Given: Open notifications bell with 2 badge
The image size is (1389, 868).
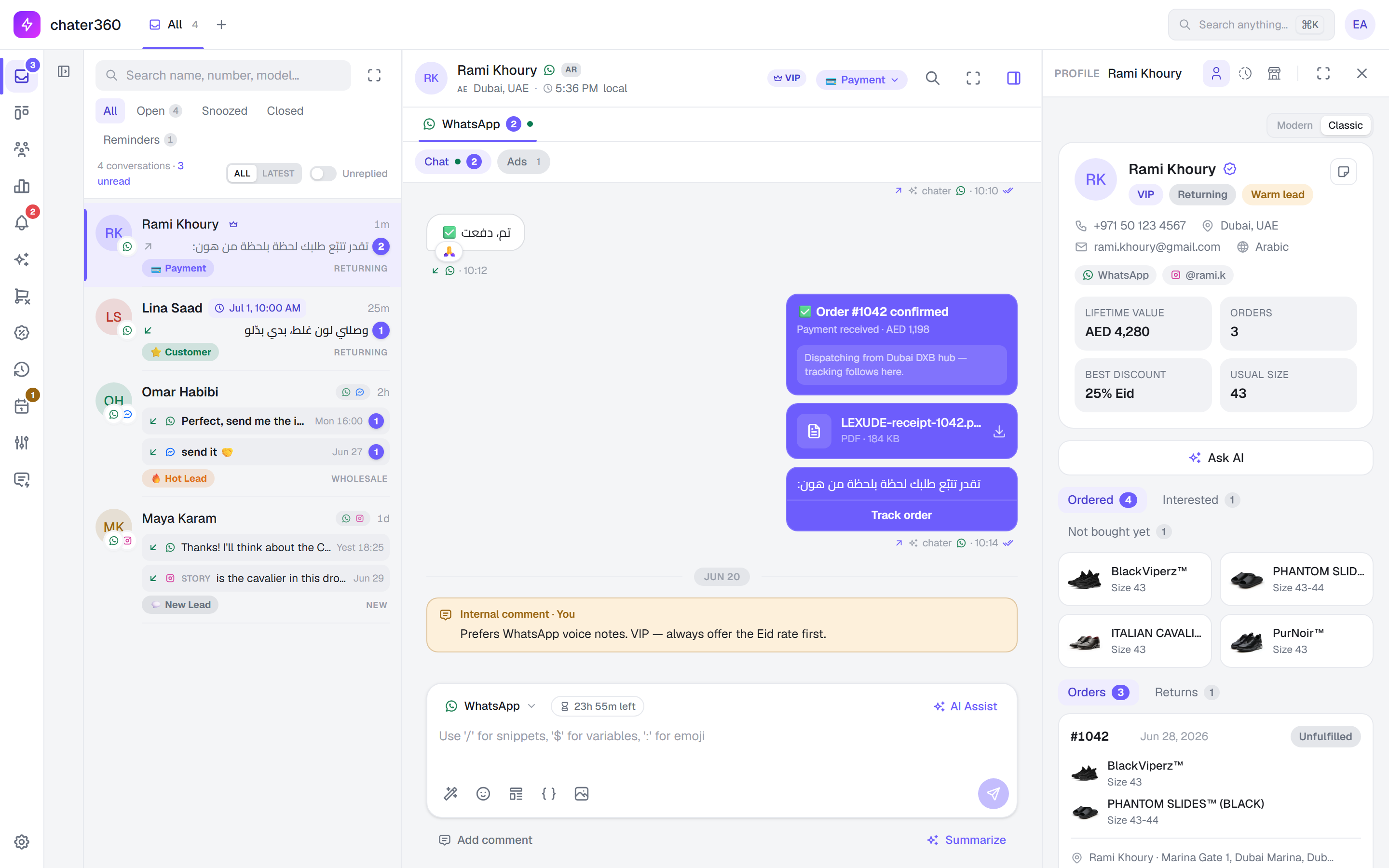Looking at the screenshot, I should [x=22, y=223].
